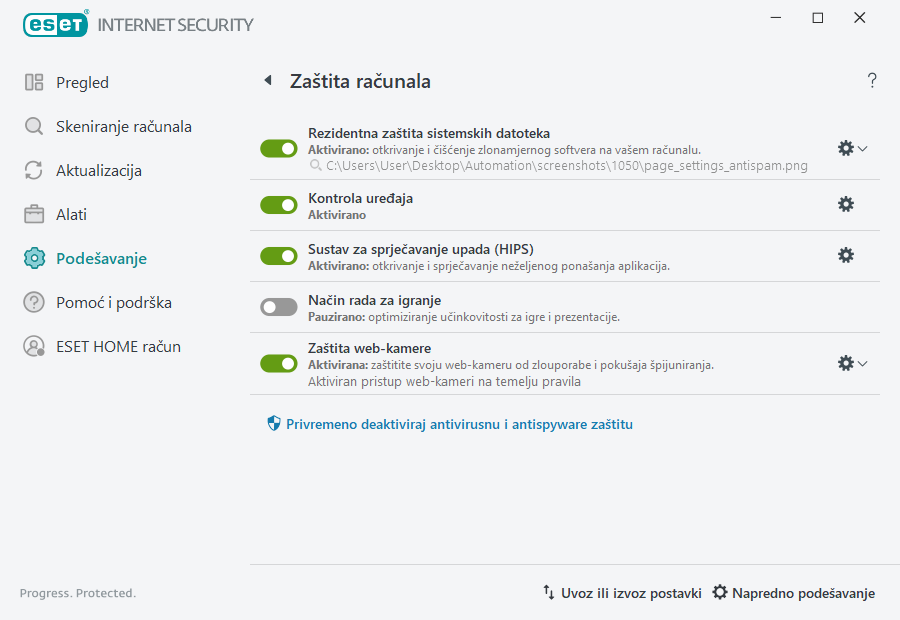Image resolution: width=900 pixels, height=620 pixels.
Task: Open Pomoć i podrška help icon
Action: click(34, 302)
